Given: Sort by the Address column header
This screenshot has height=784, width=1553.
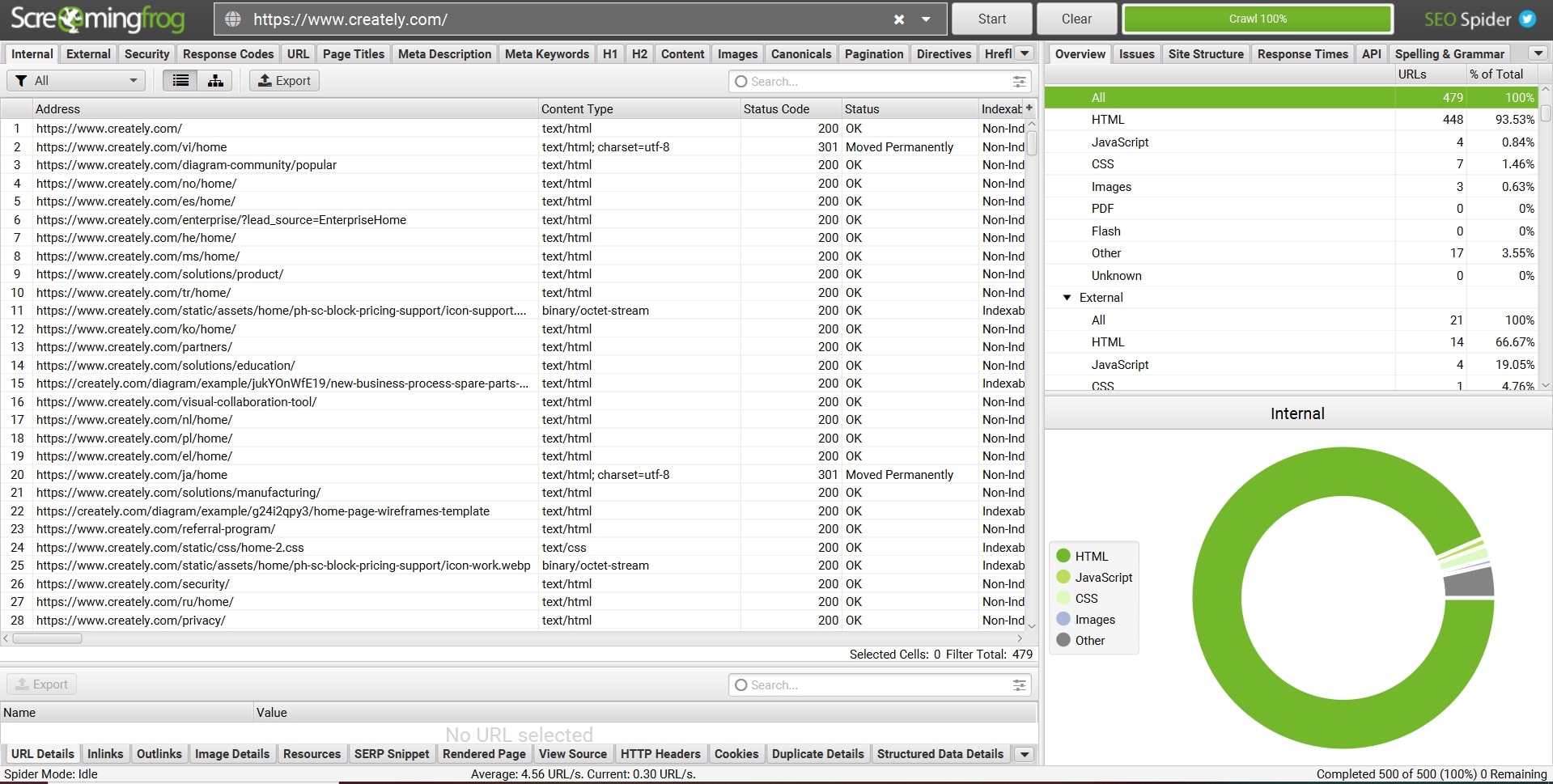Looking at the screenshot, I should click(x=285, y=108).
